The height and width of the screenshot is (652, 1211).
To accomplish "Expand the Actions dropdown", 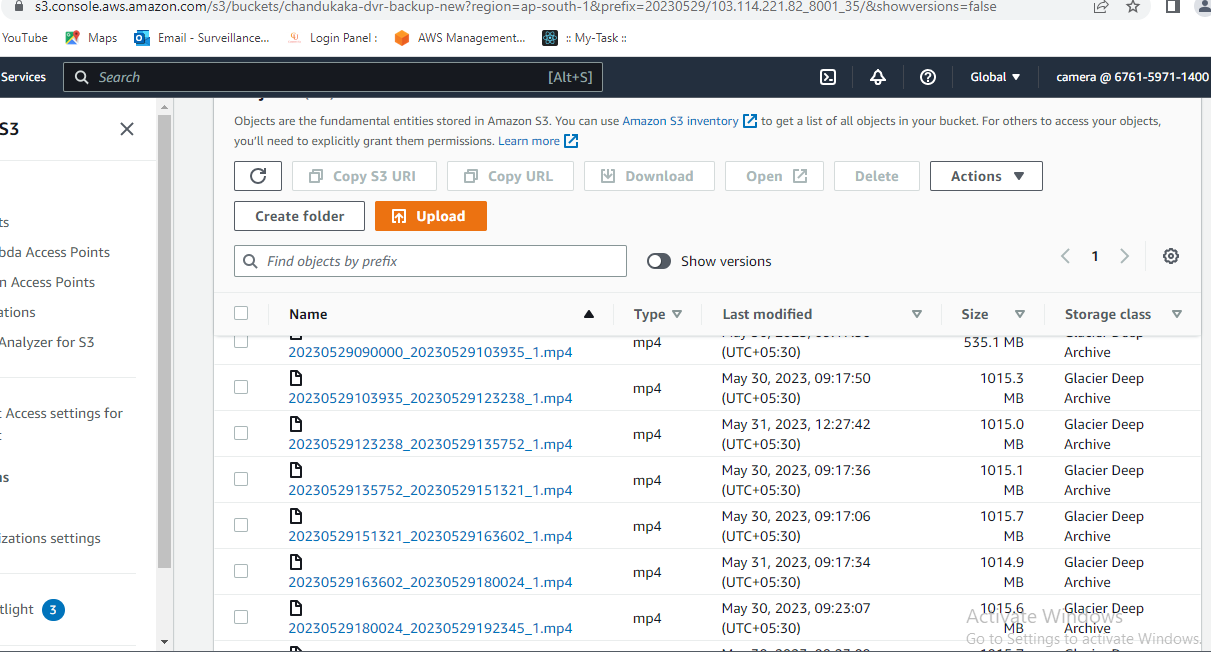I will click(x=986, y=176).
